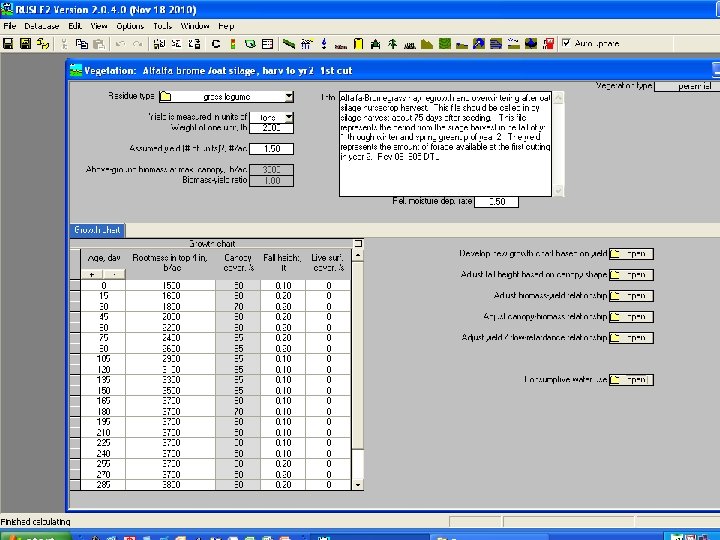This screenshot has height=540, width=720.
Task: Click the Paste clipboard icon
Action: click(99, 44)
